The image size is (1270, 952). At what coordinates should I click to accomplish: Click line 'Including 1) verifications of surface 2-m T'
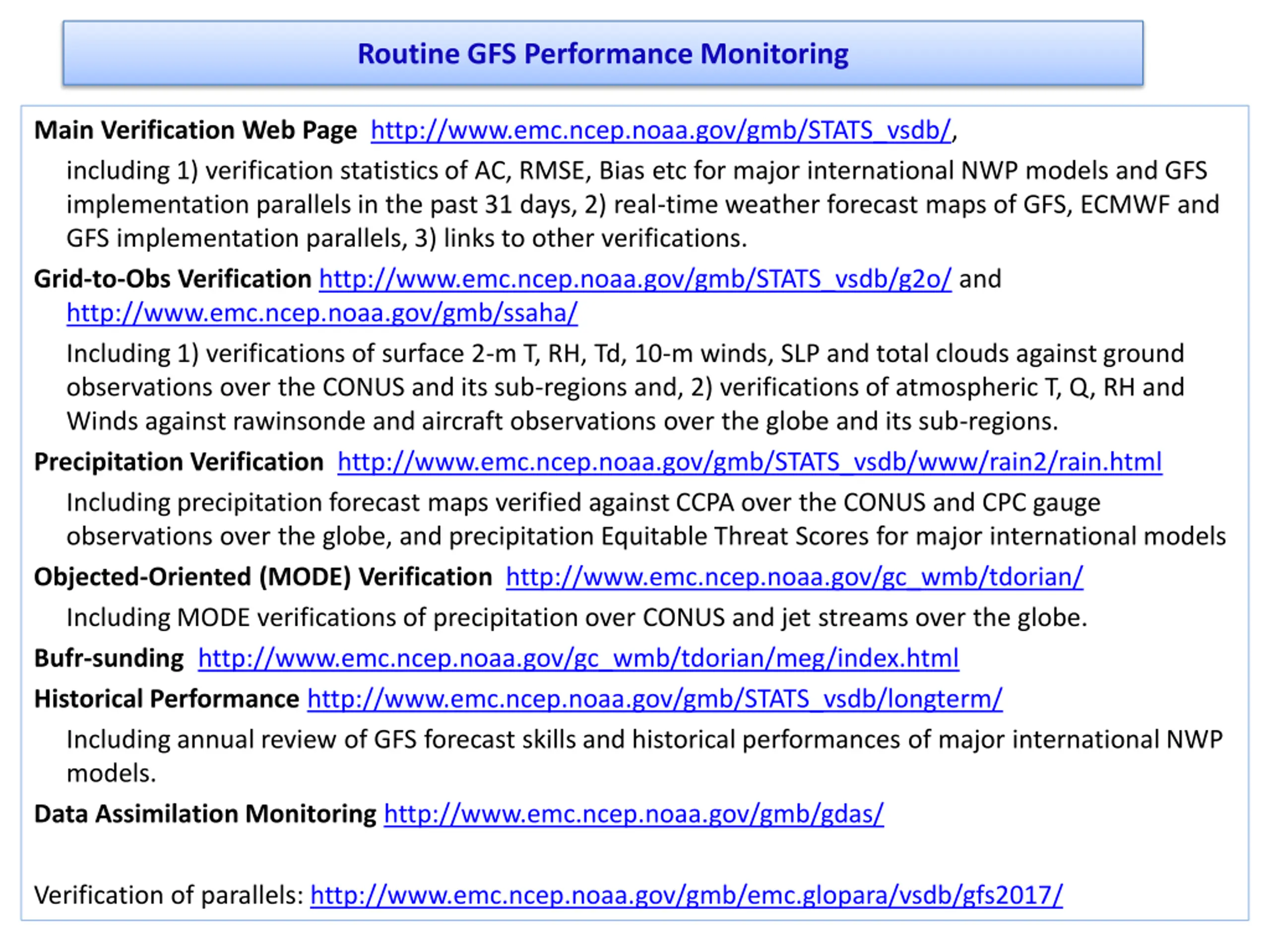click(x=625, y=354)
